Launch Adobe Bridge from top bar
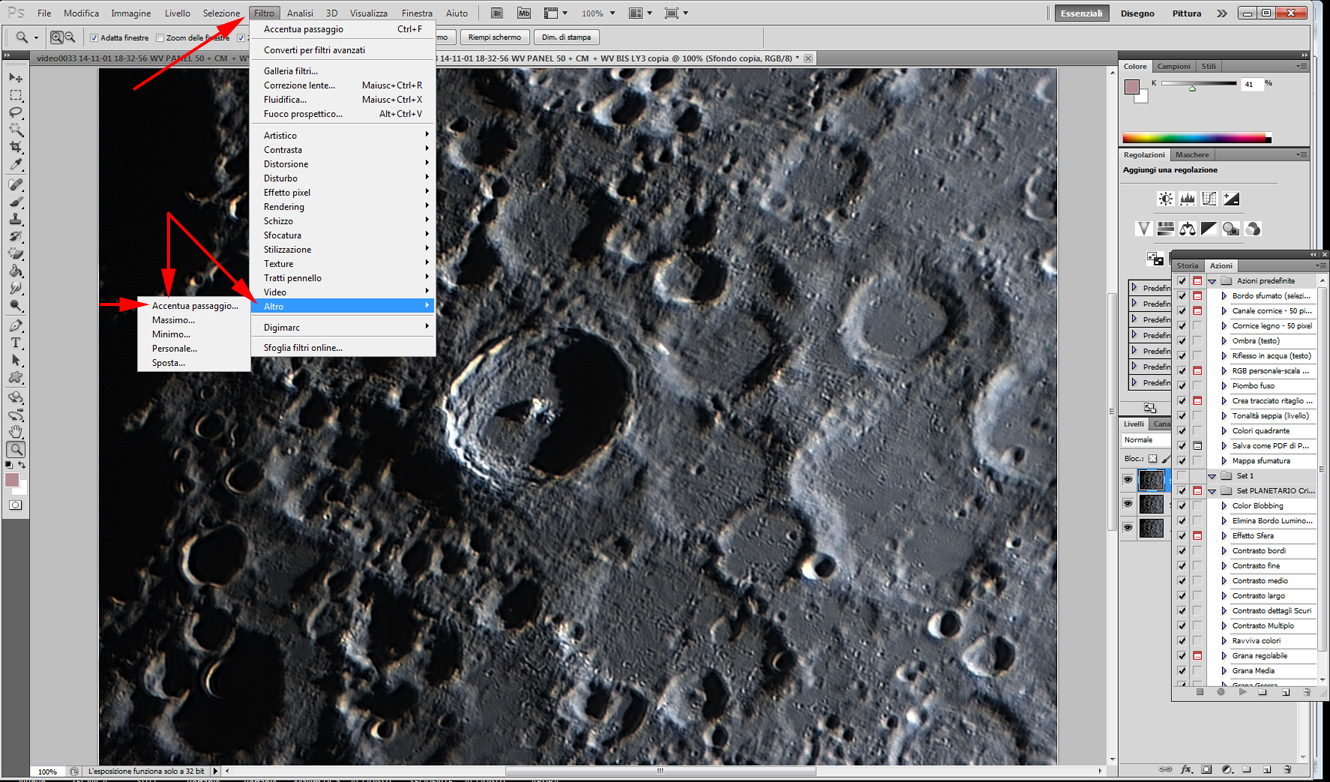1330x782 pixels. pyautogui.click(x=497, y=13)
